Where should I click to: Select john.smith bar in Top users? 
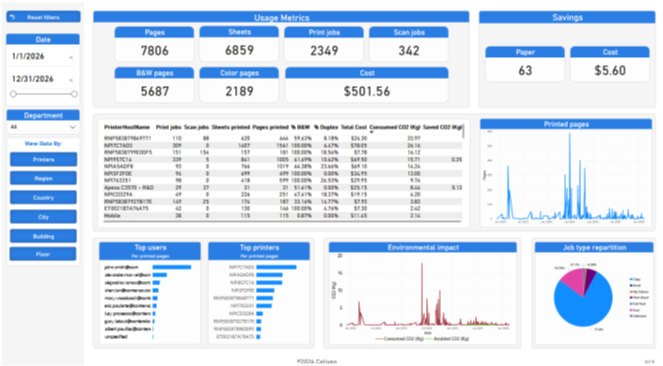(172, 267)
